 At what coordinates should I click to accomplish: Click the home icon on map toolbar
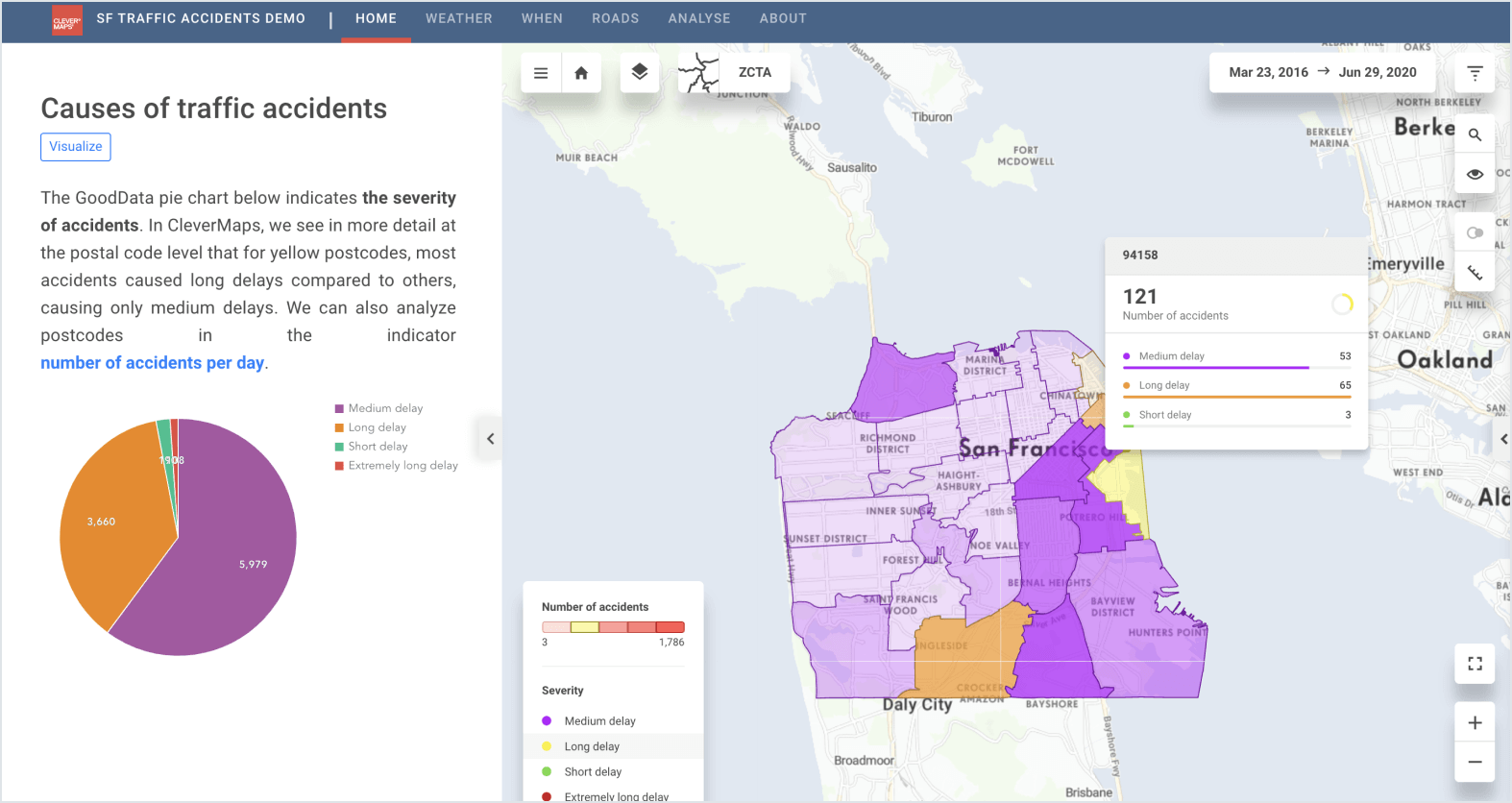coord(581,73)
